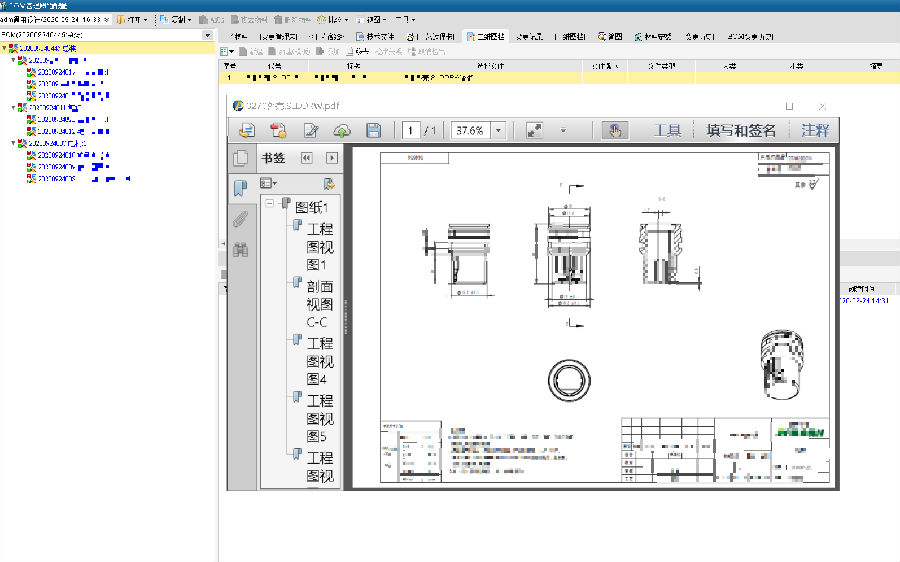Click the fit-page expand arrows icon

pyautogui.click(x=534, y=131)
